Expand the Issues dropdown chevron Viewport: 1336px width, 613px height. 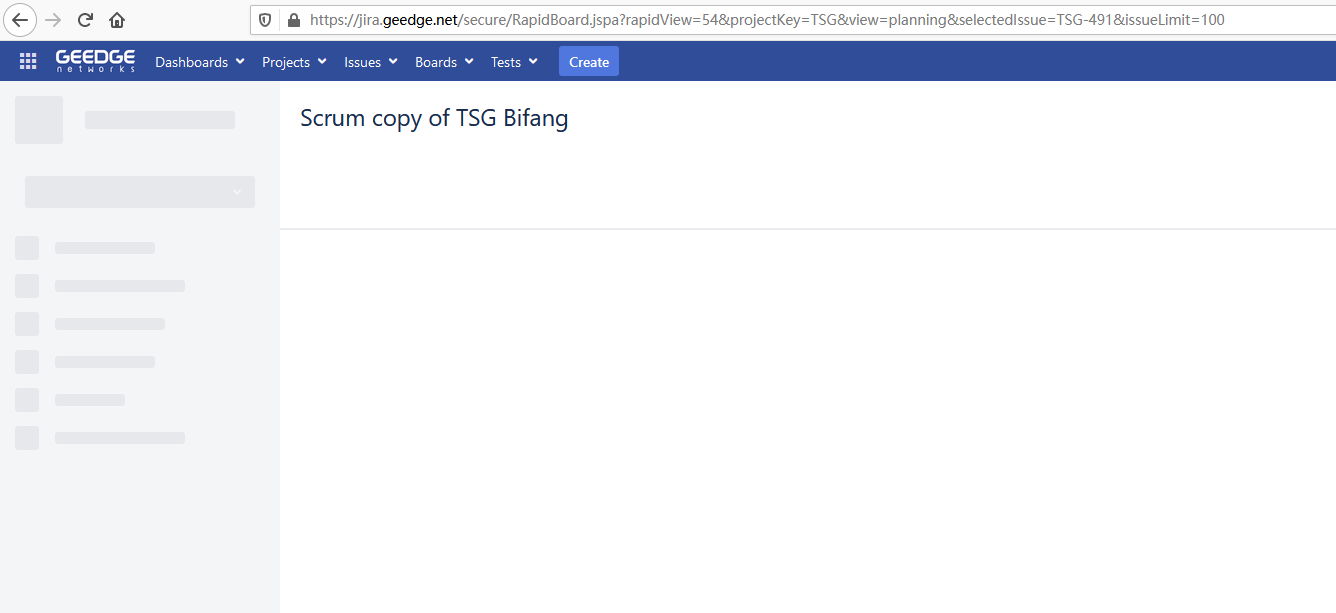[393, 62]
